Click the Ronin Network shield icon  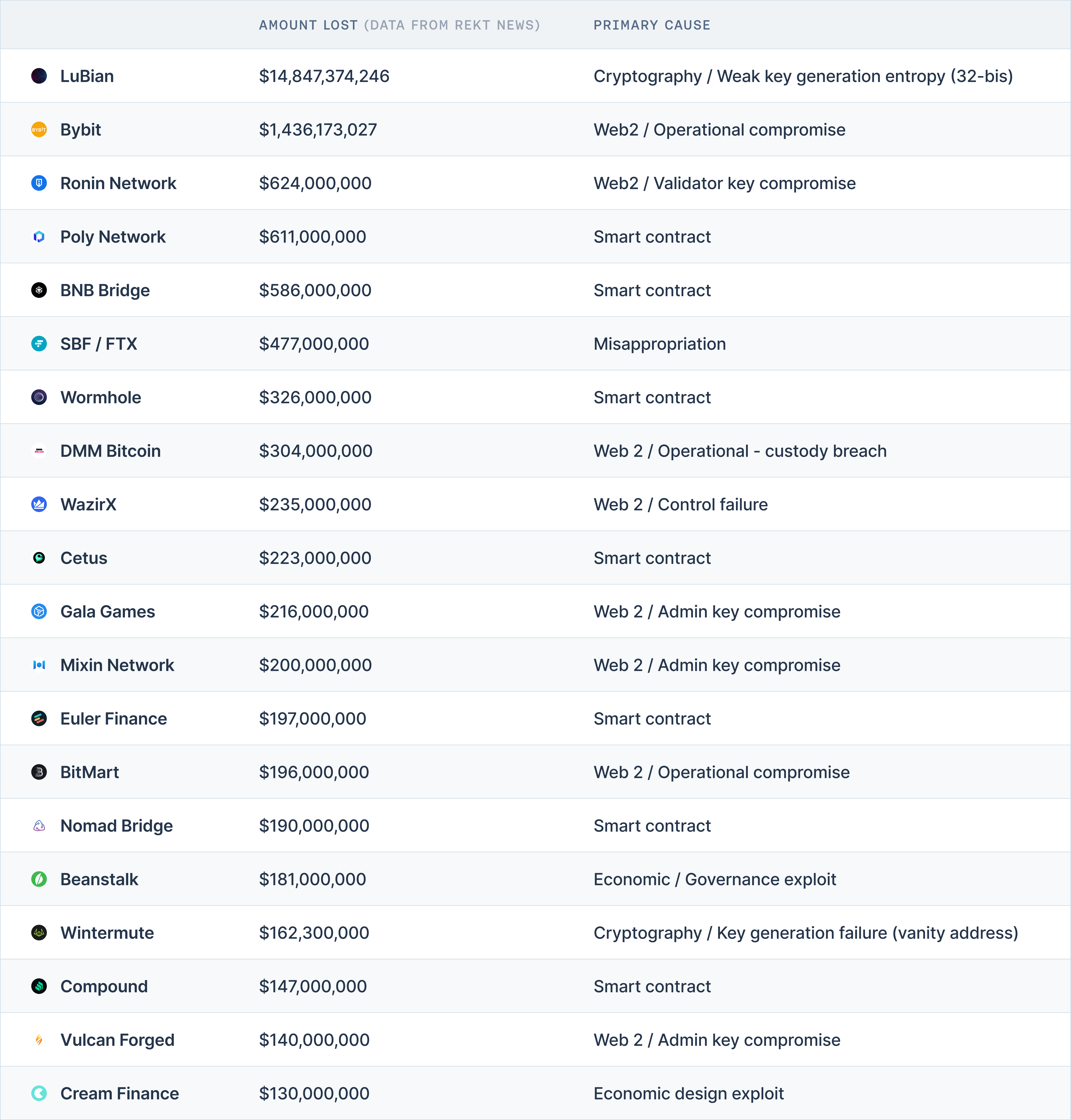tap(39, 183)
